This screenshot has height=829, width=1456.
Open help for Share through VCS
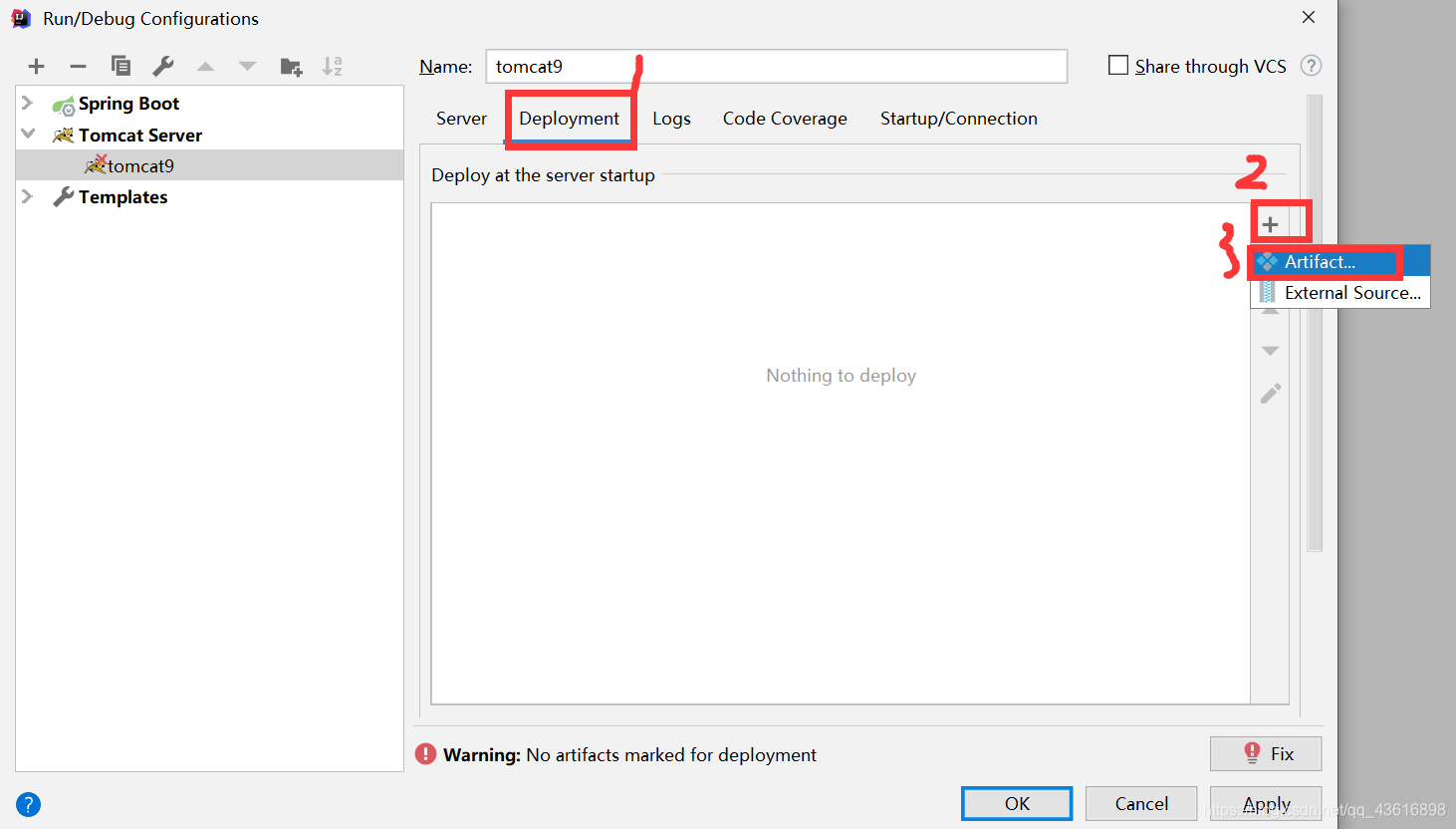tap(1312, 66)
